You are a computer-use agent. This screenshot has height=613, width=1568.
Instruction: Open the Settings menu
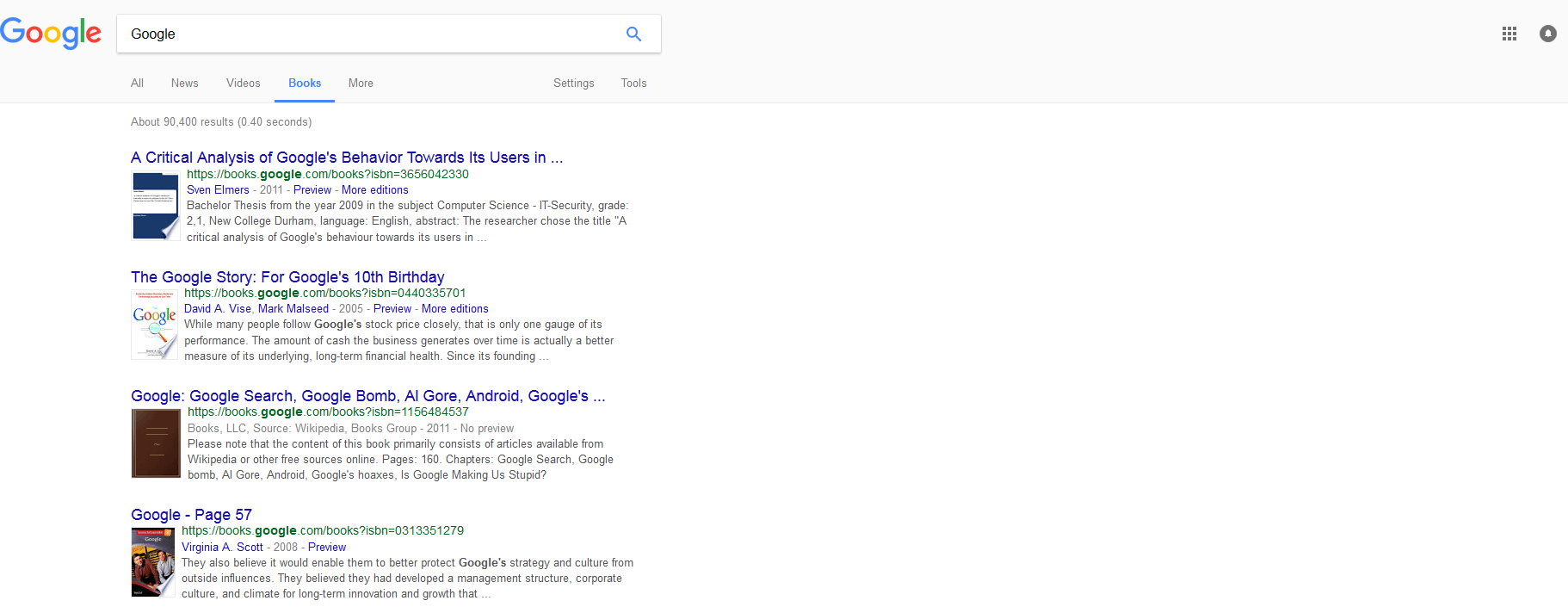point(574,84)
